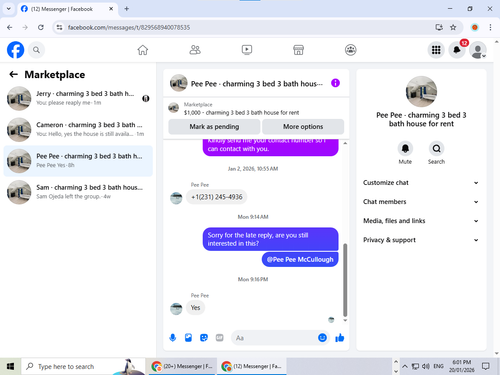This screenshot has height=375, width=500.
Task: Search within the conversation
Action: click(x=436, y=148)
